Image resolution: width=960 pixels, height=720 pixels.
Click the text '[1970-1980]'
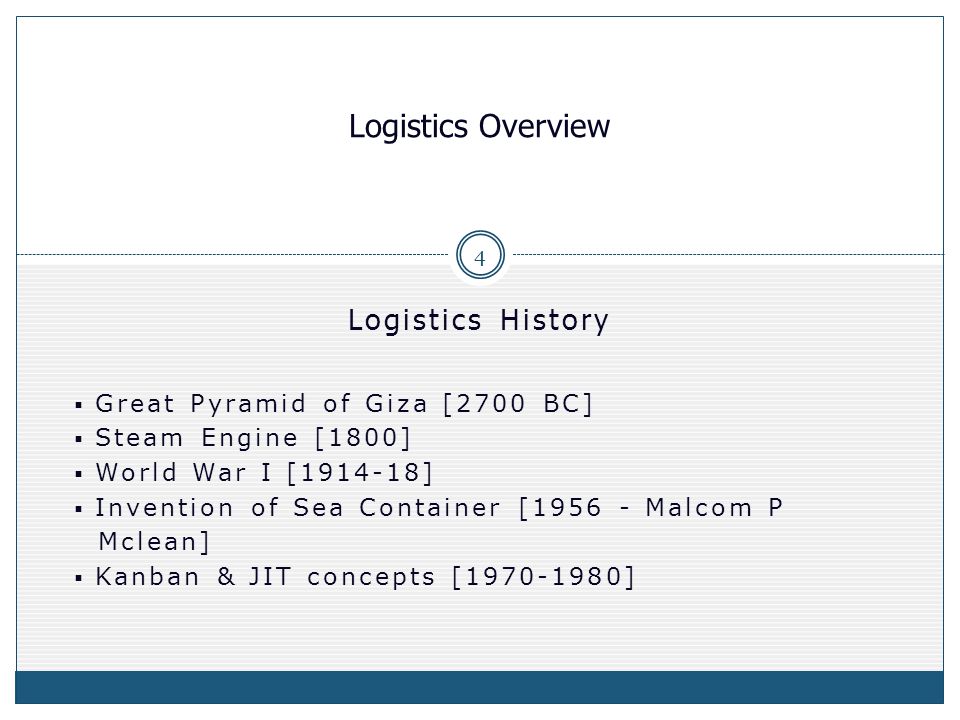pyautogui.click(x=543, y=577)
